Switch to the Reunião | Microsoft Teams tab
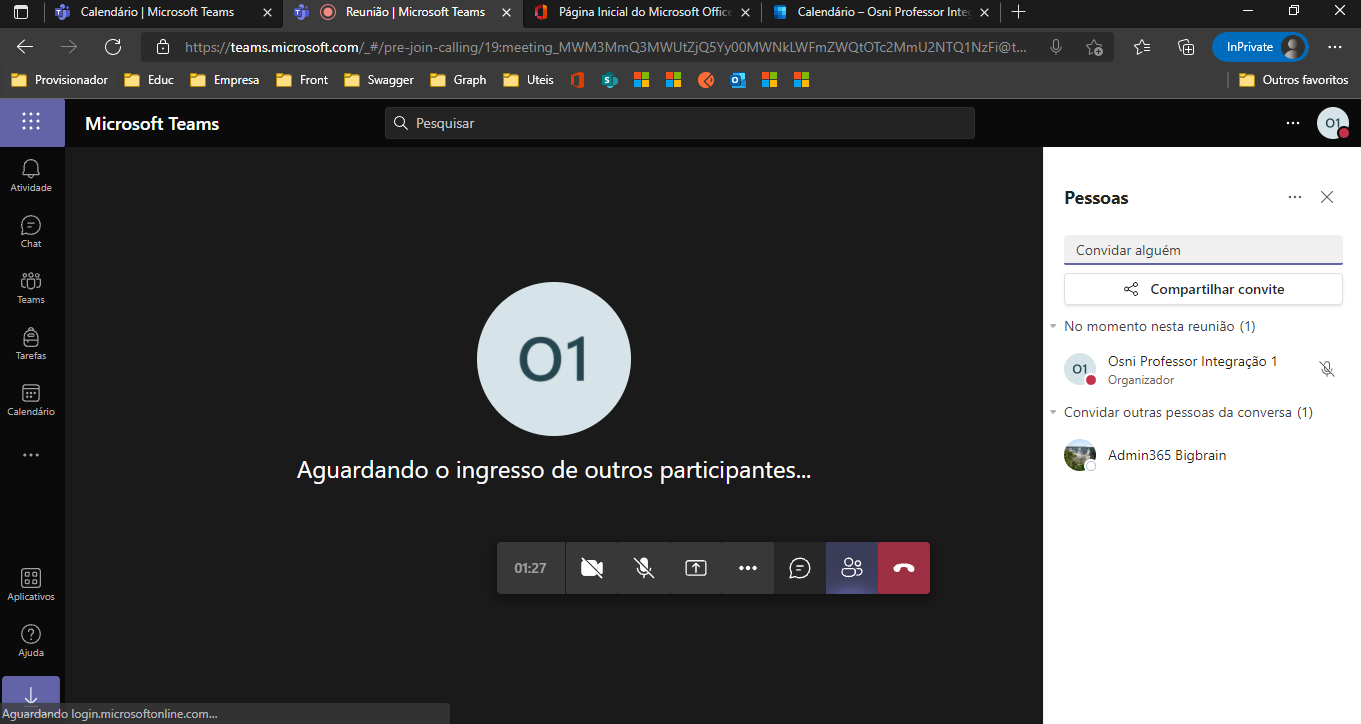The image size is (1361, 724). [402, 12]
